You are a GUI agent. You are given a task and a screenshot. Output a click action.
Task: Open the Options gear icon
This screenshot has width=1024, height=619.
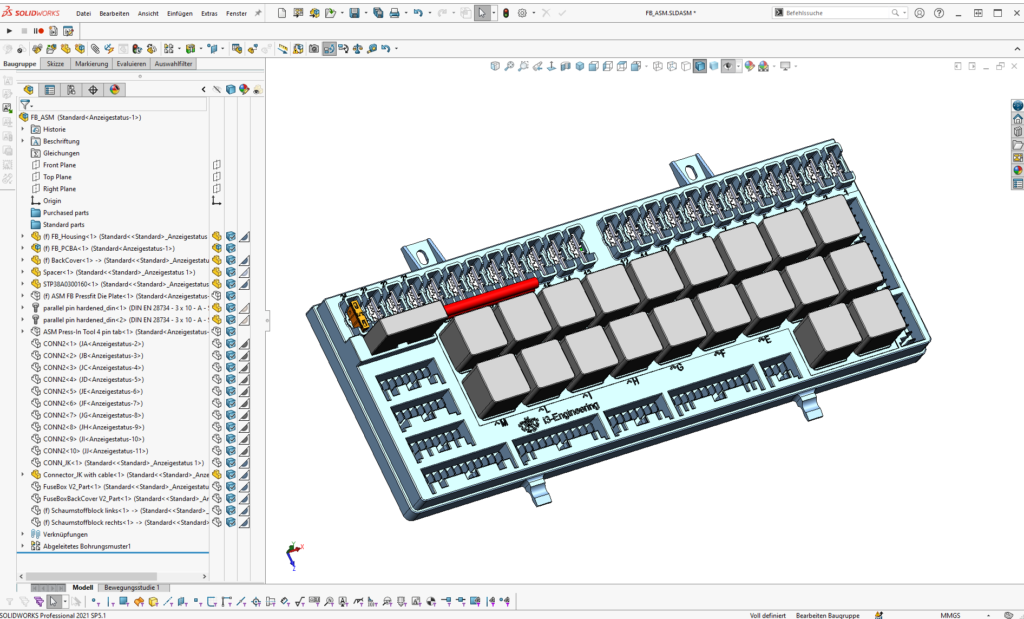point(522,13)
